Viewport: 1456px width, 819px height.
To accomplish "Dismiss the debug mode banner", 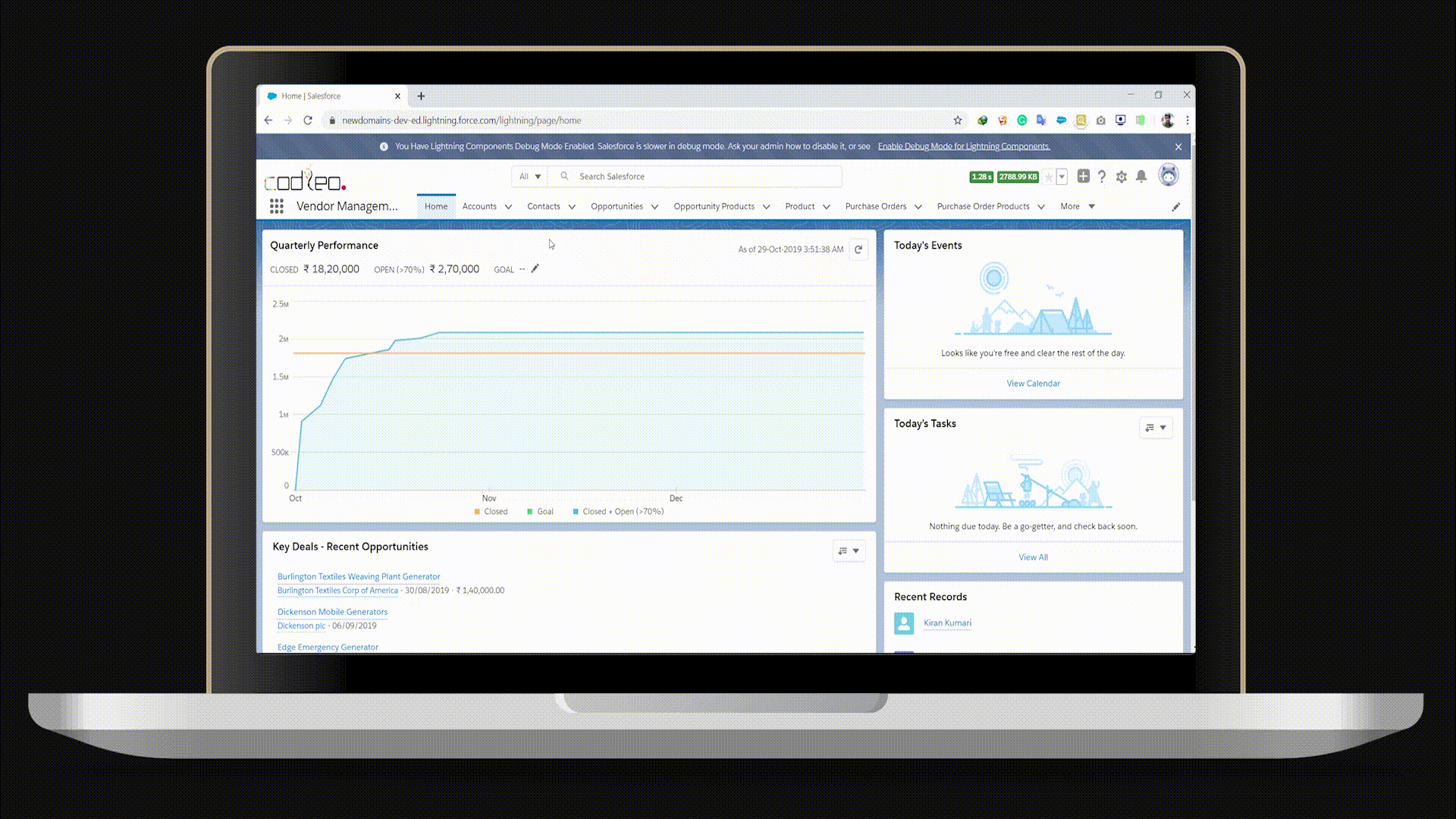I will [x=1178, y=147].
